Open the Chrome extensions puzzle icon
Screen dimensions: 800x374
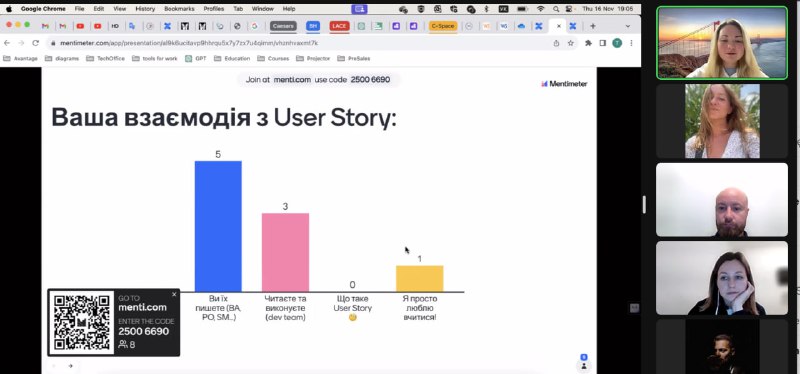click(588, 43)
